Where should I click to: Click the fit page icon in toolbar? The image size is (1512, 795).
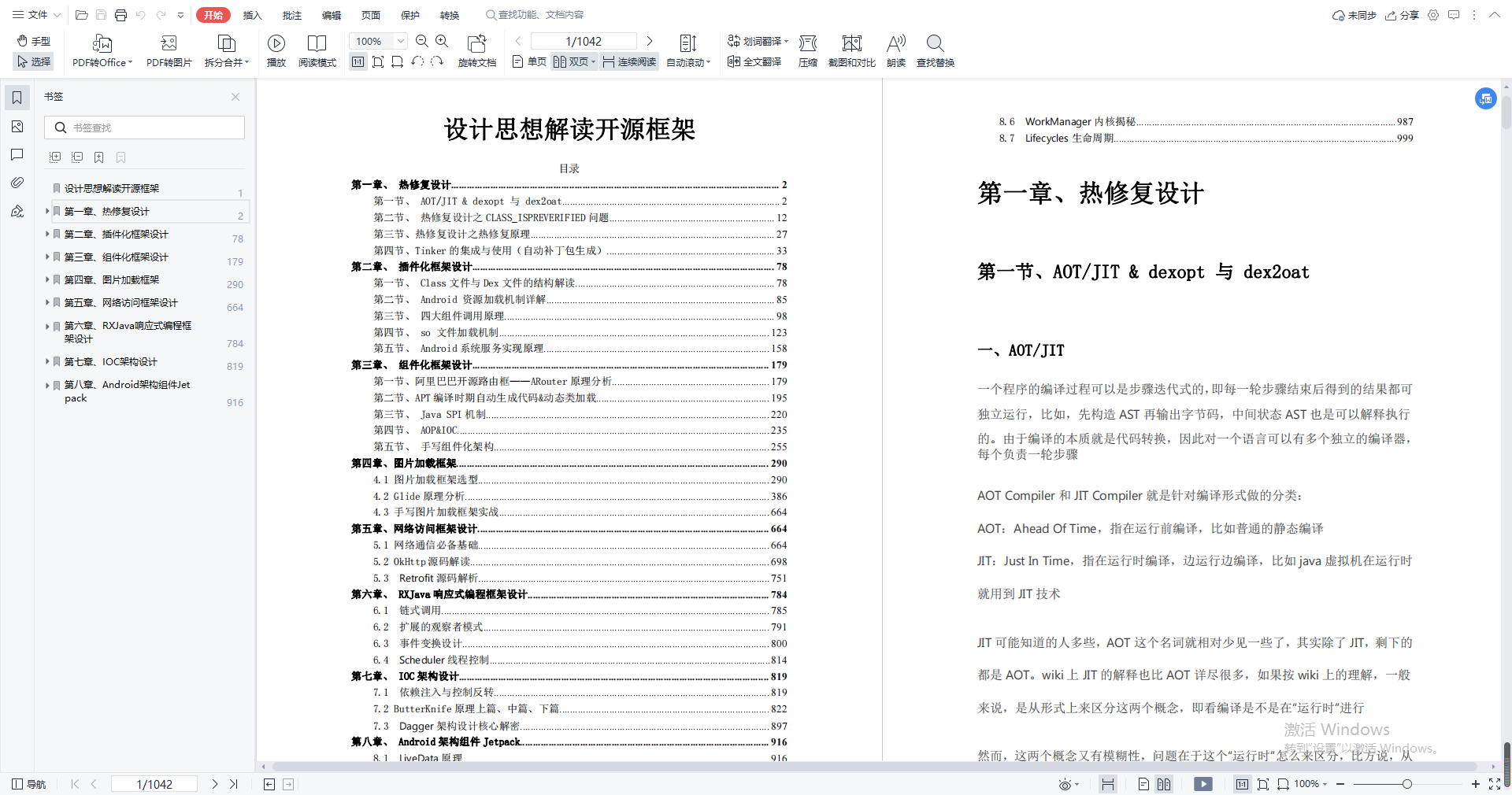378,61
